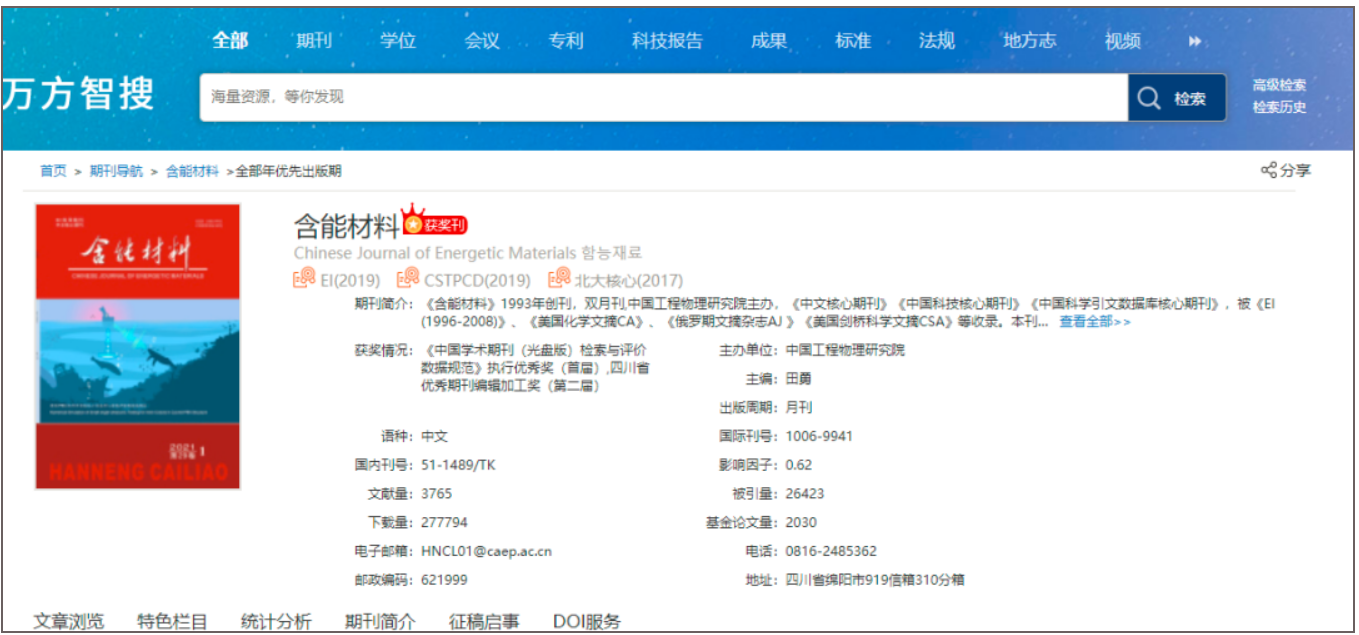
Task: Open the 征稿启事 tab
Action: point(484,621)
